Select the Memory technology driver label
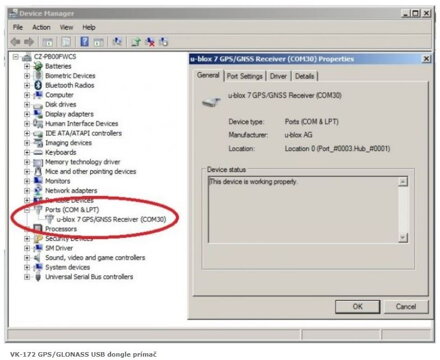The height and width of the screenshot is (360, 440). tap(83, 162)
